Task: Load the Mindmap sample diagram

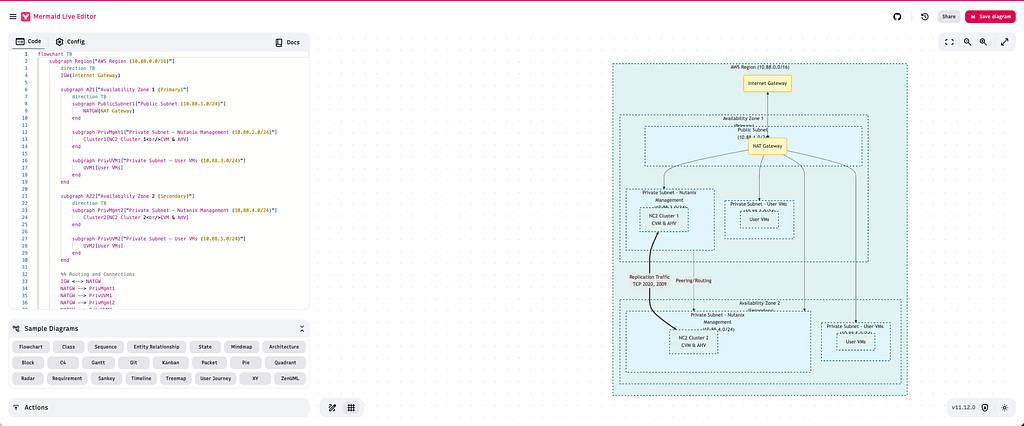Action: [241, 347]
